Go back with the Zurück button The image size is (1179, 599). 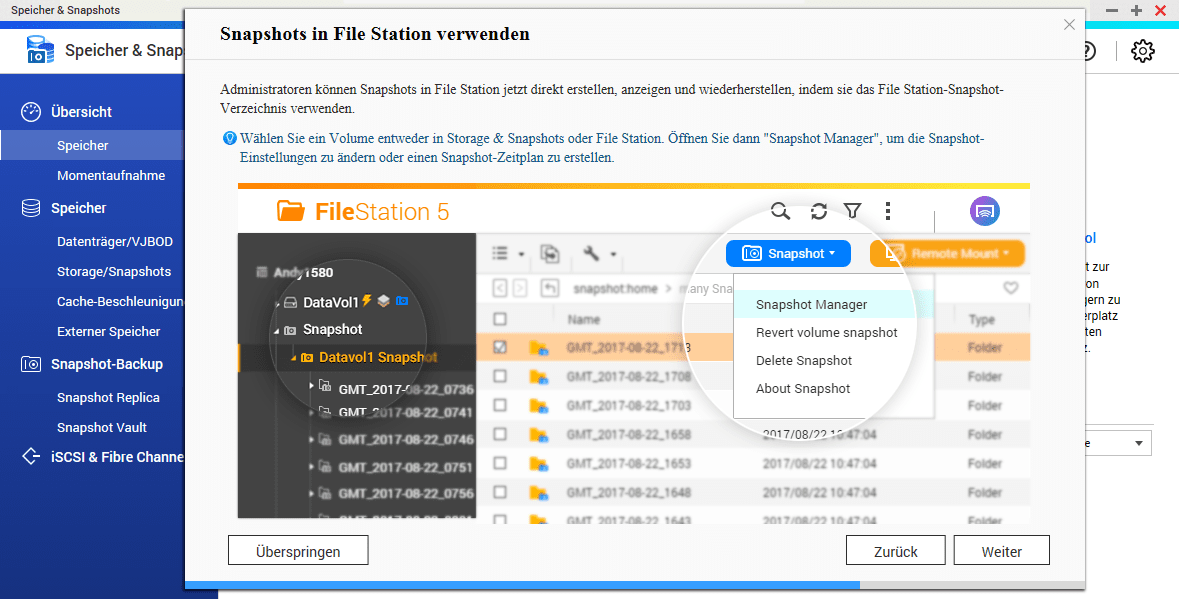point(896,551)
